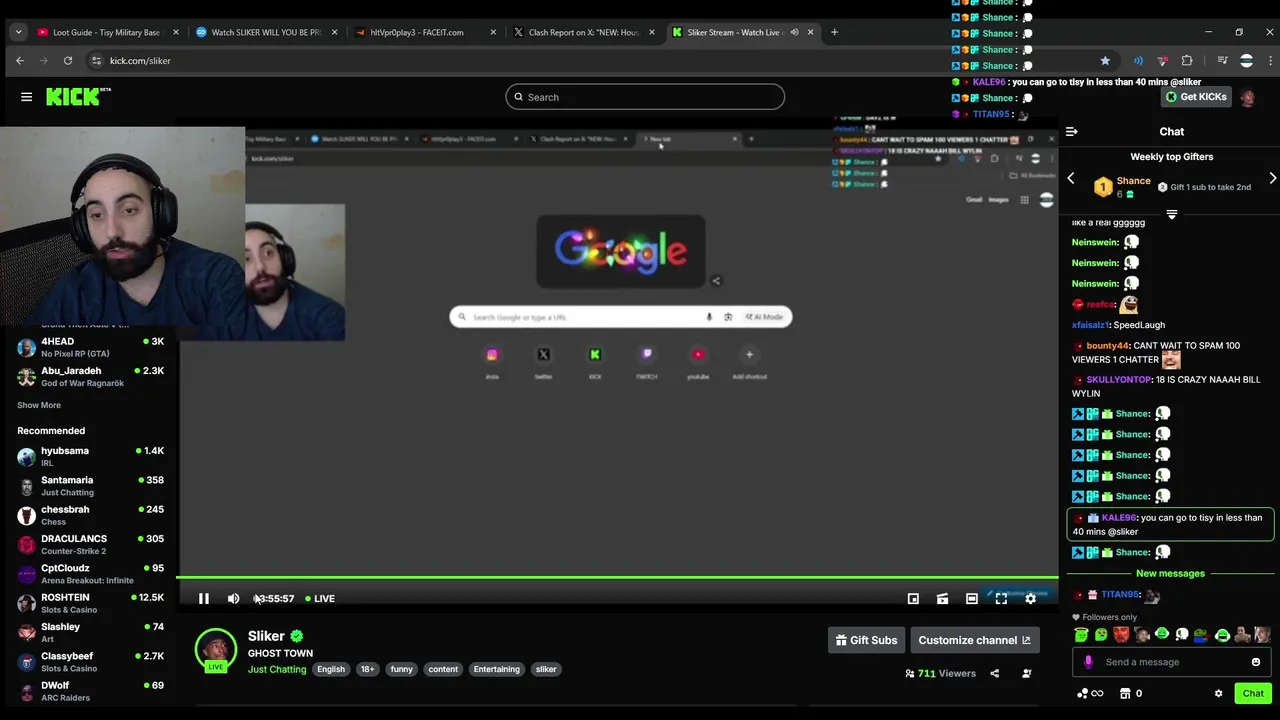Open a new browser tab
1280x720 pixels.
(x=835, y=32)
